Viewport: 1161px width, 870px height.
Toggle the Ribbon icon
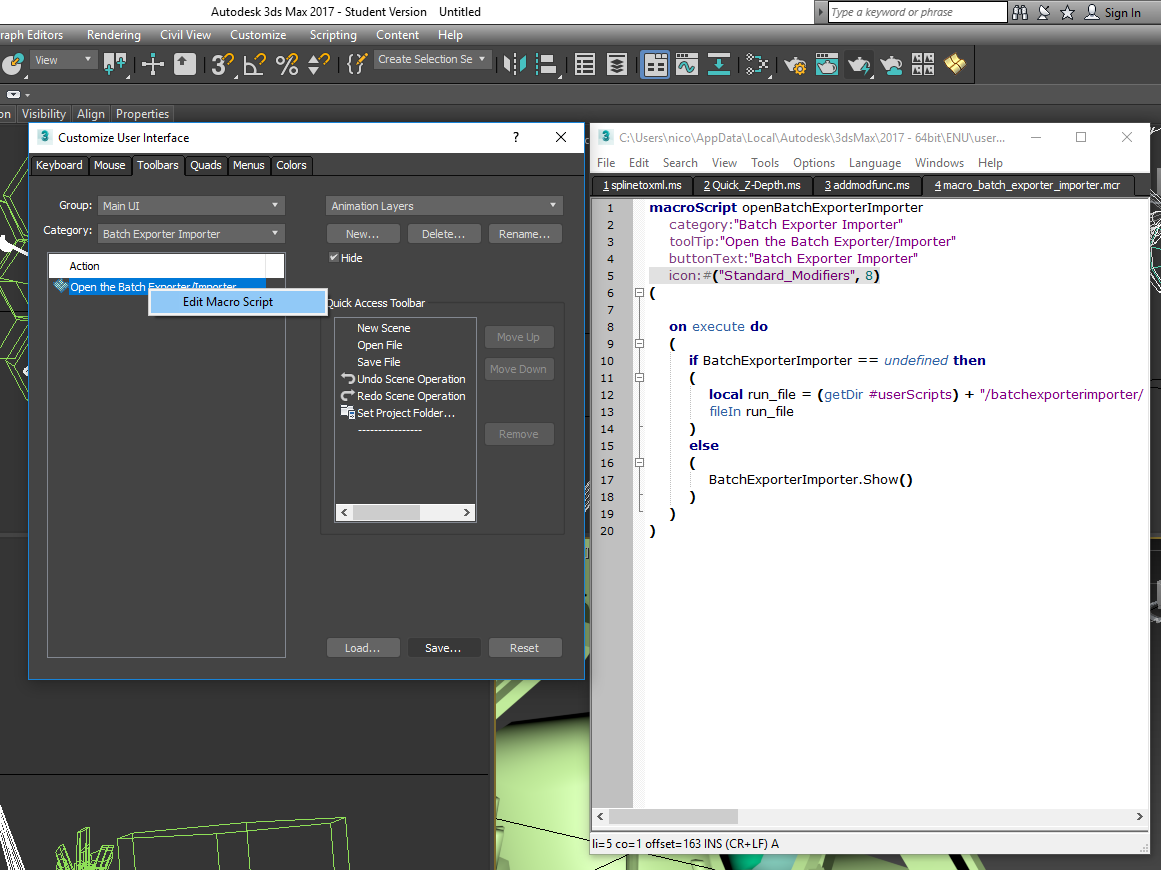click(655, 64)
